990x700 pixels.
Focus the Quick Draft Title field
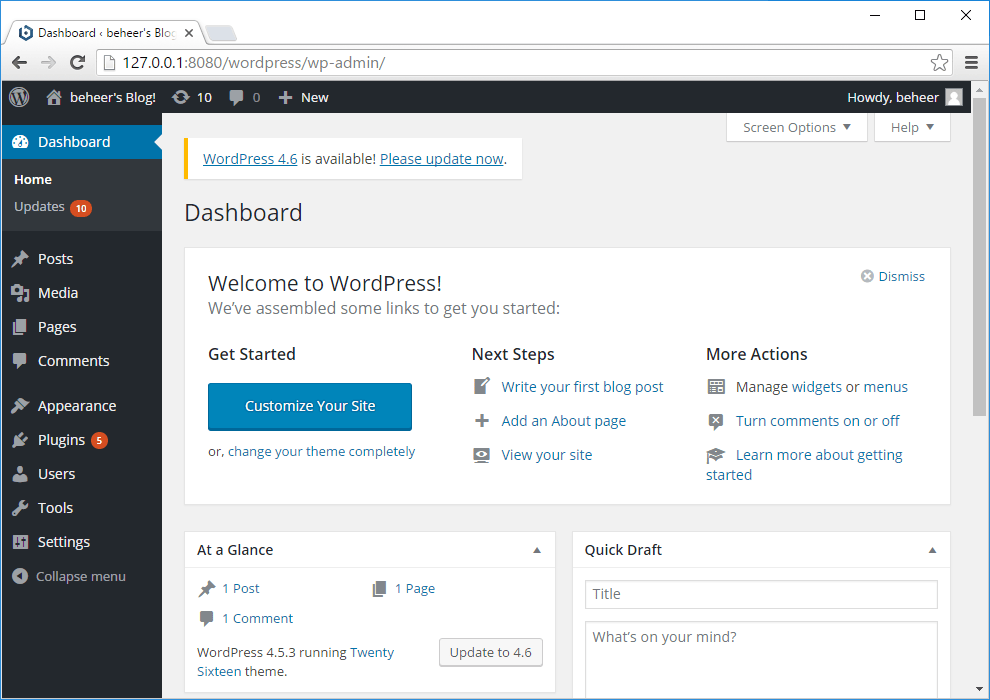(761, 594)
